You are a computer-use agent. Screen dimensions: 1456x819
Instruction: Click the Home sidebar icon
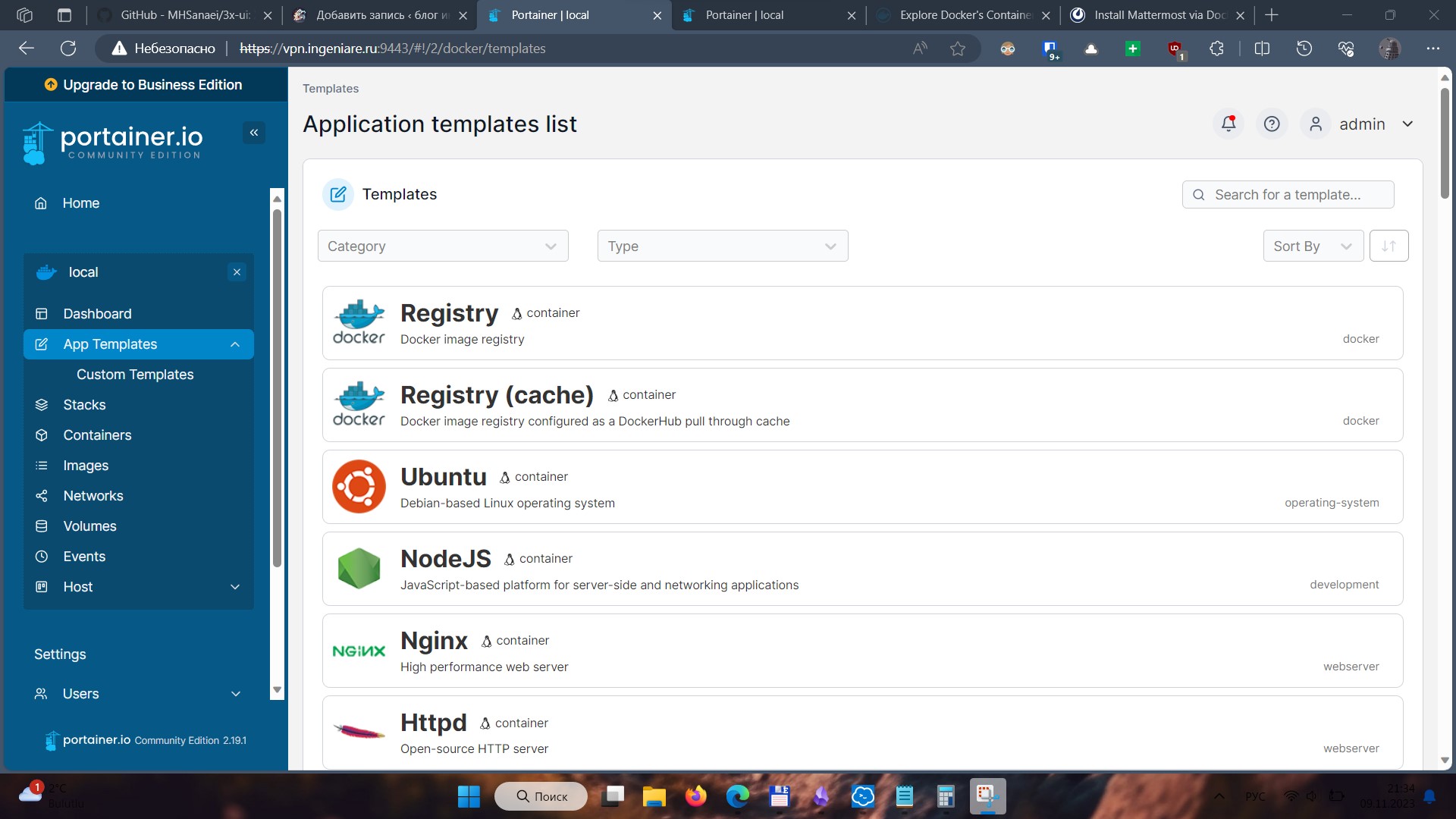click(41, 203)
